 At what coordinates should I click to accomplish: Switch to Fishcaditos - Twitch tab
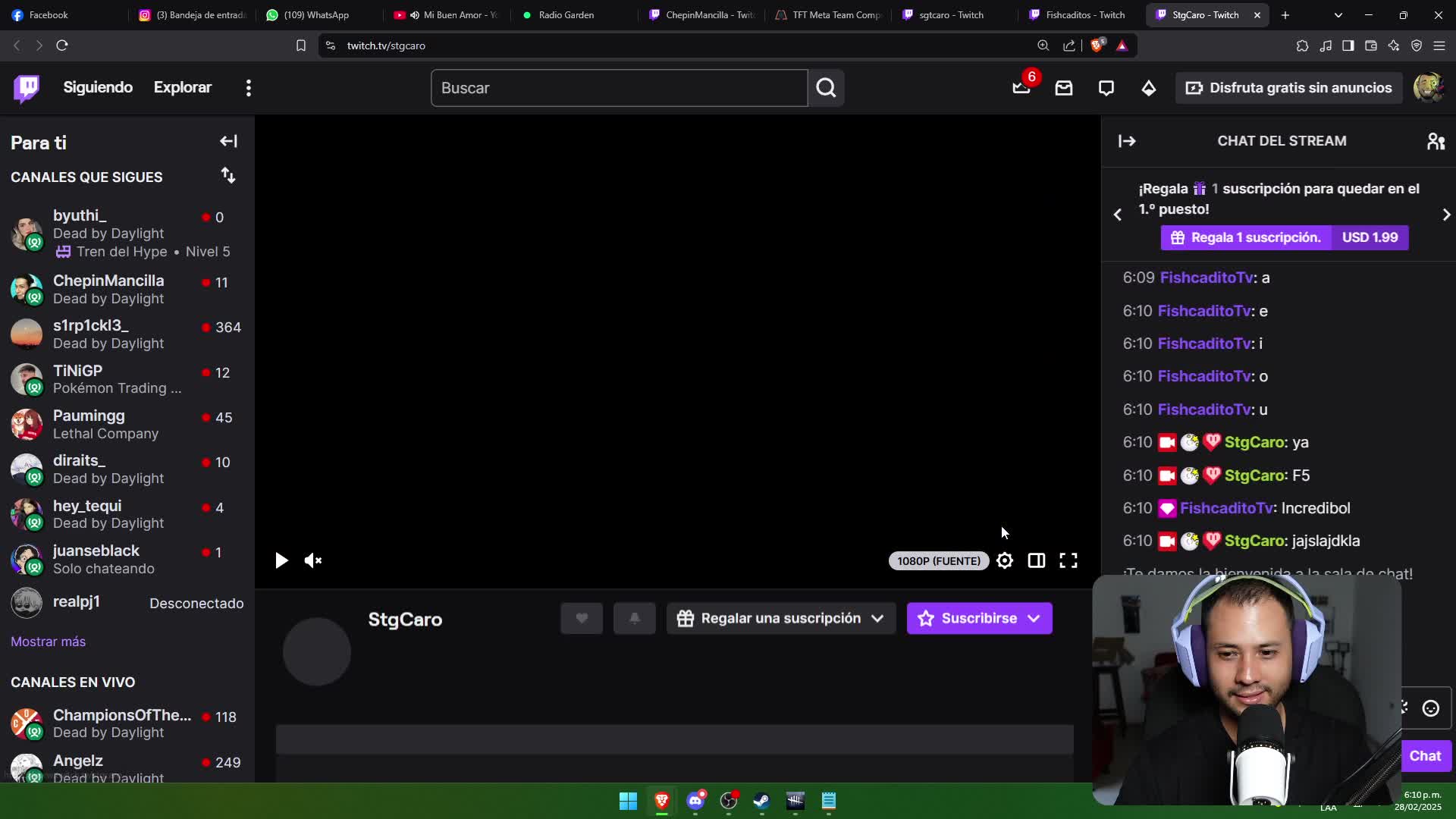(1081, 15)
